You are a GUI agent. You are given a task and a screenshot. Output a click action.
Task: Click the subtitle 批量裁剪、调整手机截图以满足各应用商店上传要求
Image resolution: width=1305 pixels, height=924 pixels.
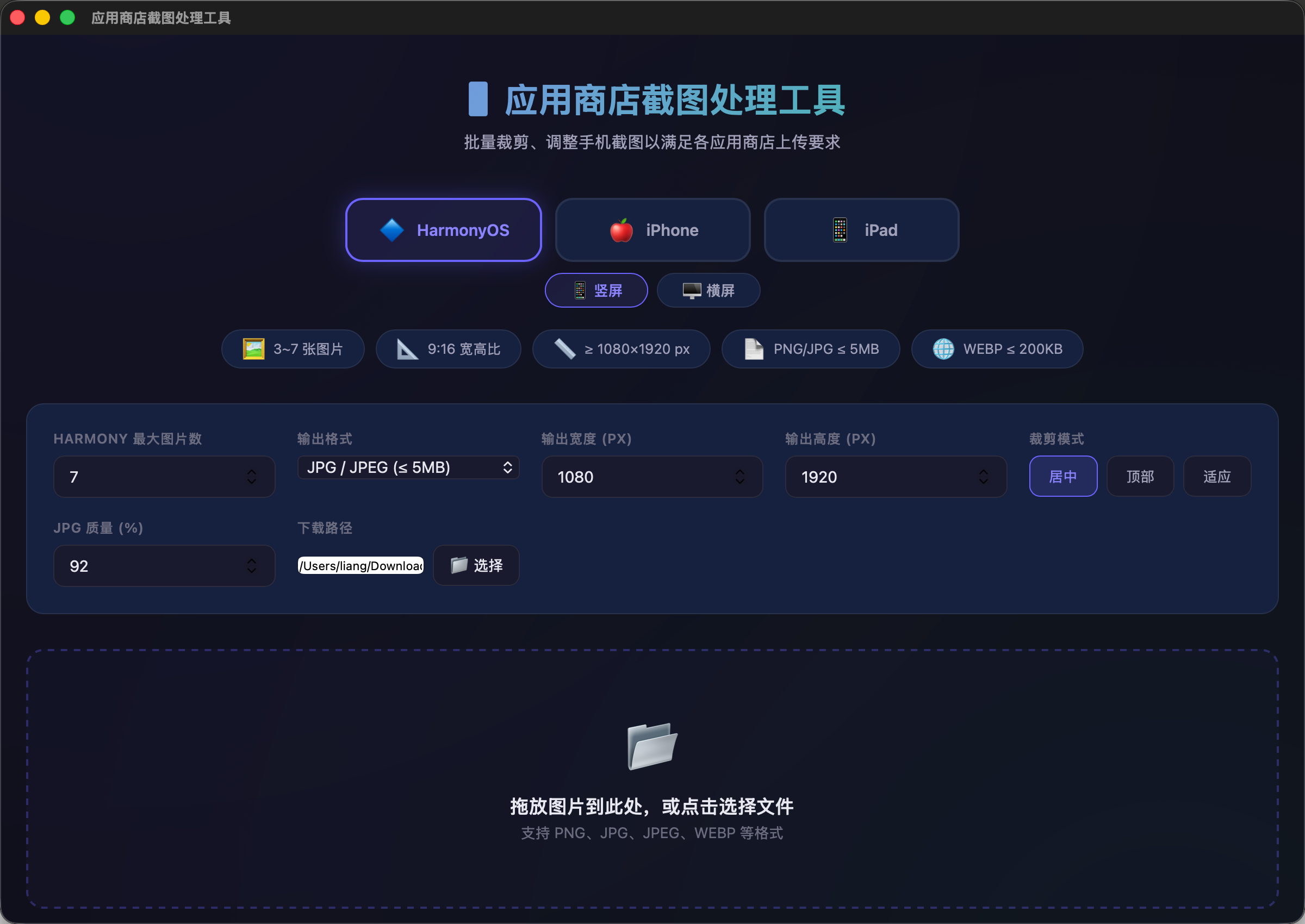(x=652, y=142)
